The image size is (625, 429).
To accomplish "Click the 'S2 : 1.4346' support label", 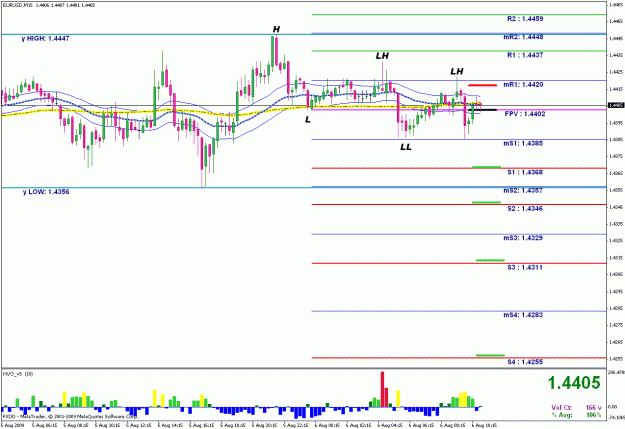I will [x=525, y=209].
